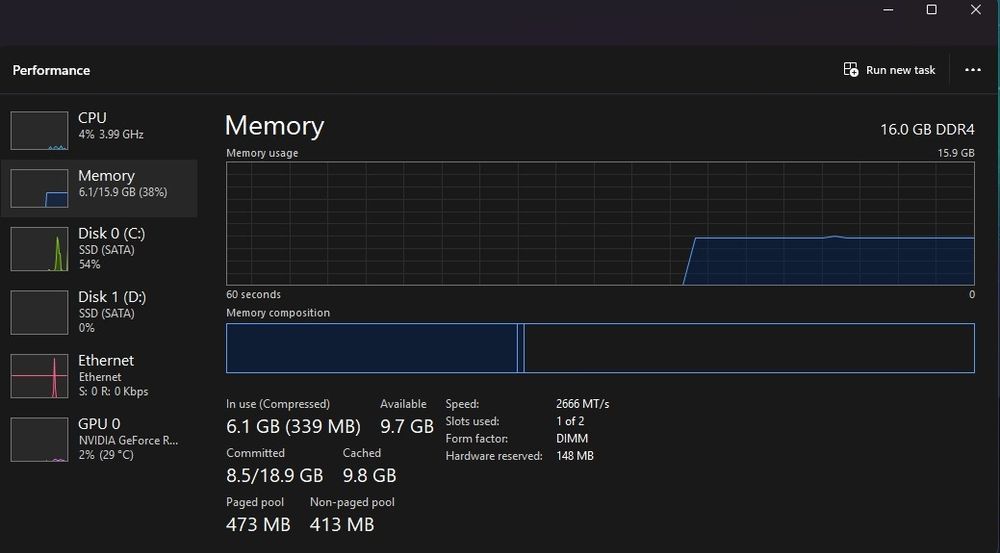Click the Cached label

(x=362, y=453)
